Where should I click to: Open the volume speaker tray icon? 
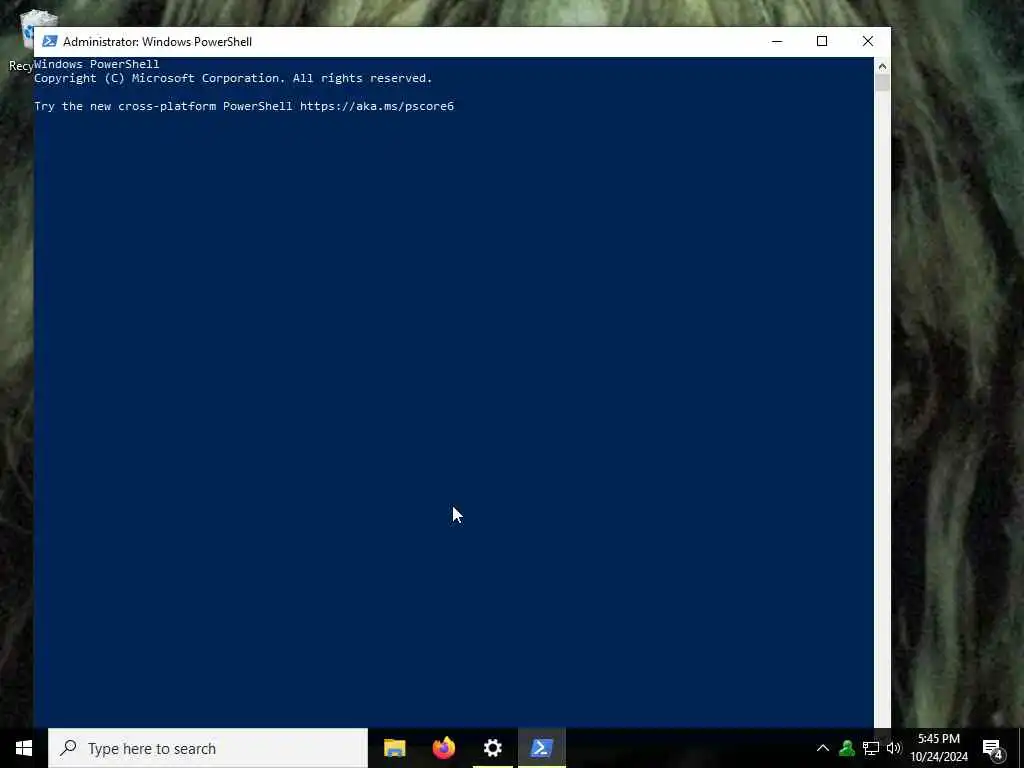[x=894, y=748]
